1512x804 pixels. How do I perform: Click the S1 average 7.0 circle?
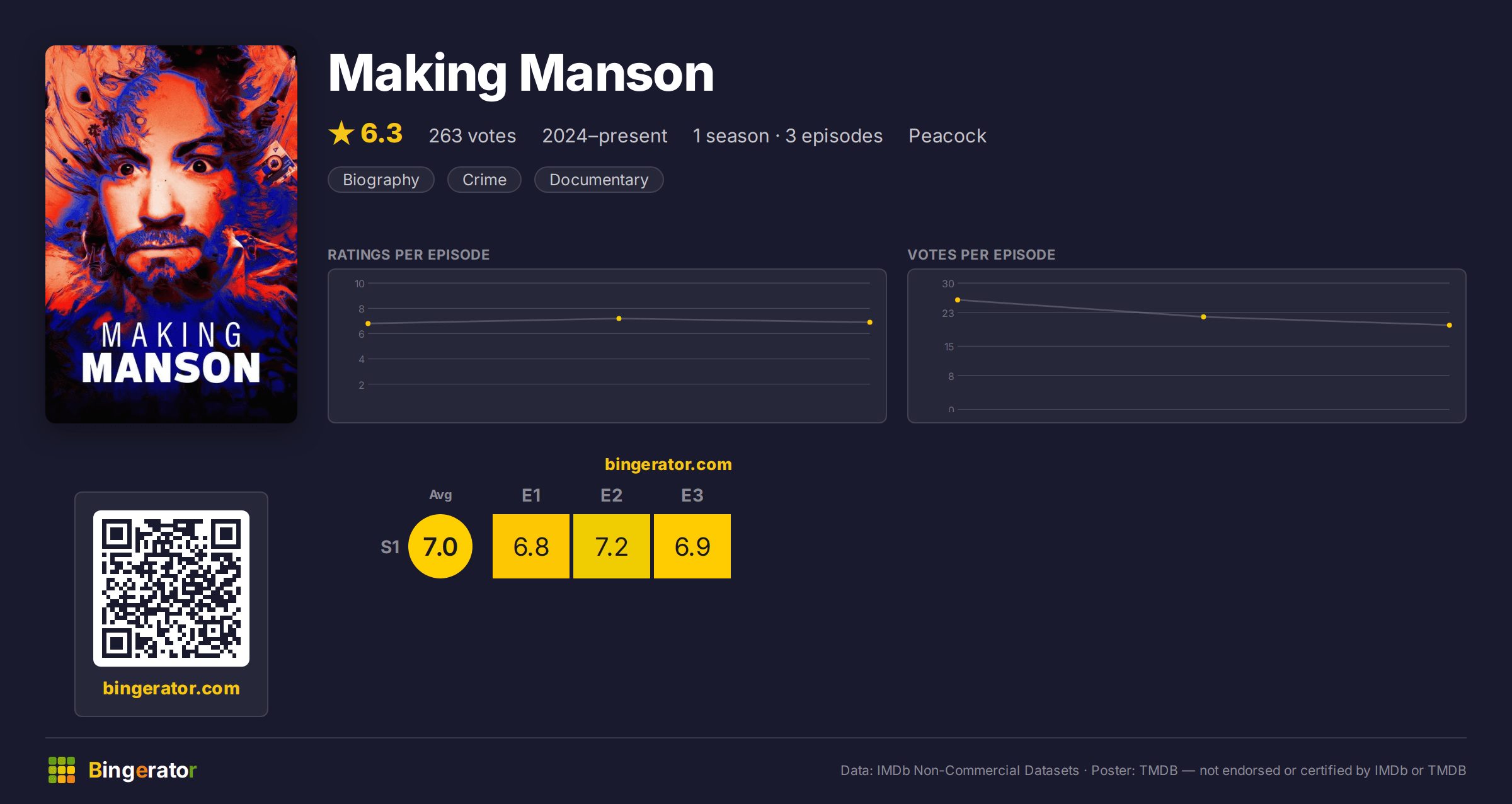pyautogui.click(x=440, y=546)
